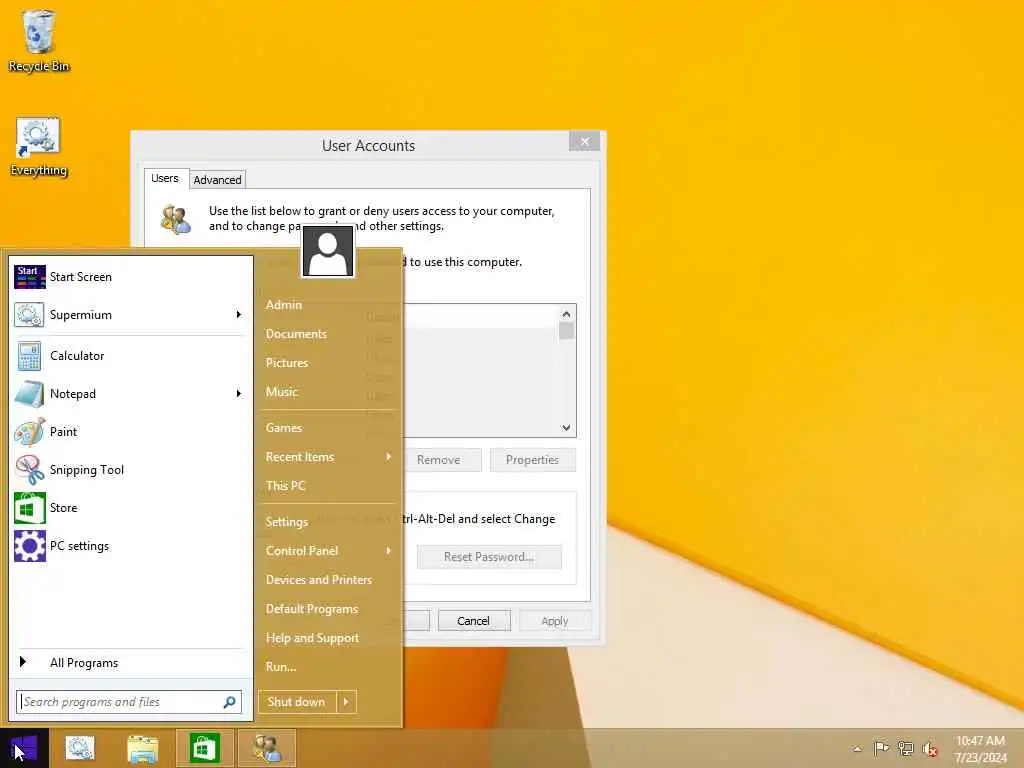Screen dimensions: 1024x768
Task: Click the users icon in User Accounts dialog
Action: (x=176, y=219)
